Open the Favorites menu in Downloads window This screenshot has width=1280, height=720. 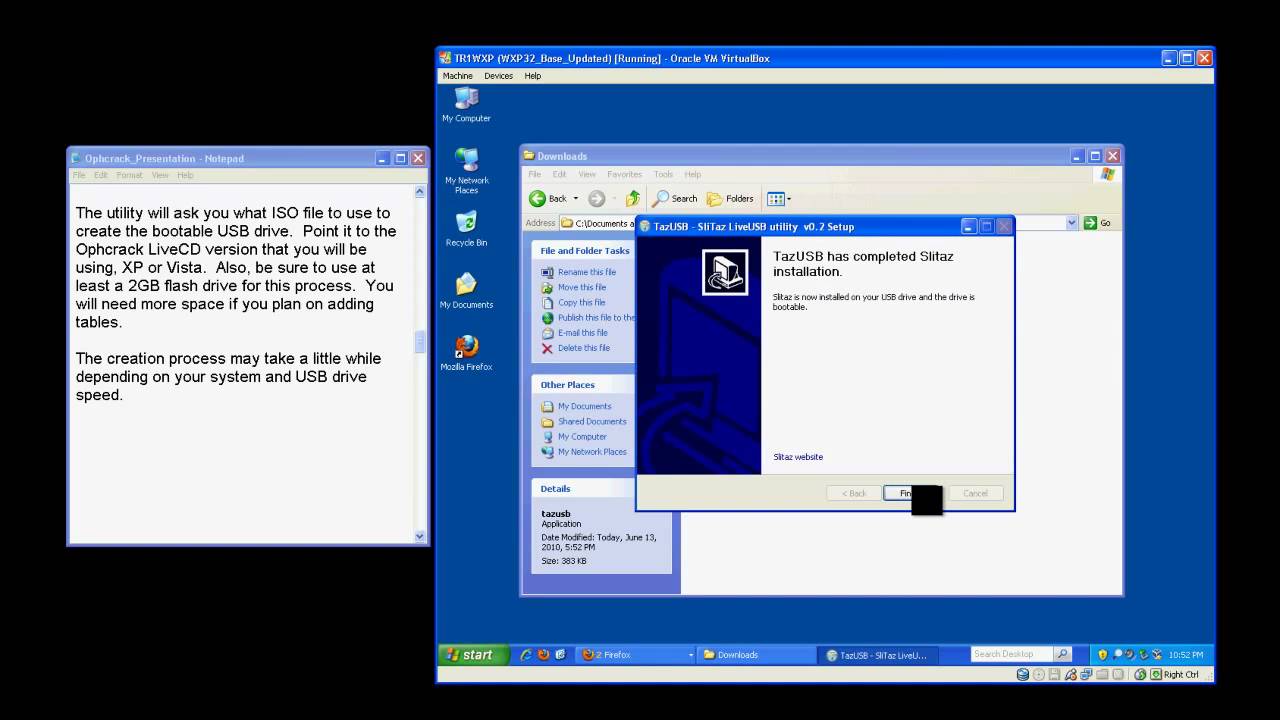[625, 175]
